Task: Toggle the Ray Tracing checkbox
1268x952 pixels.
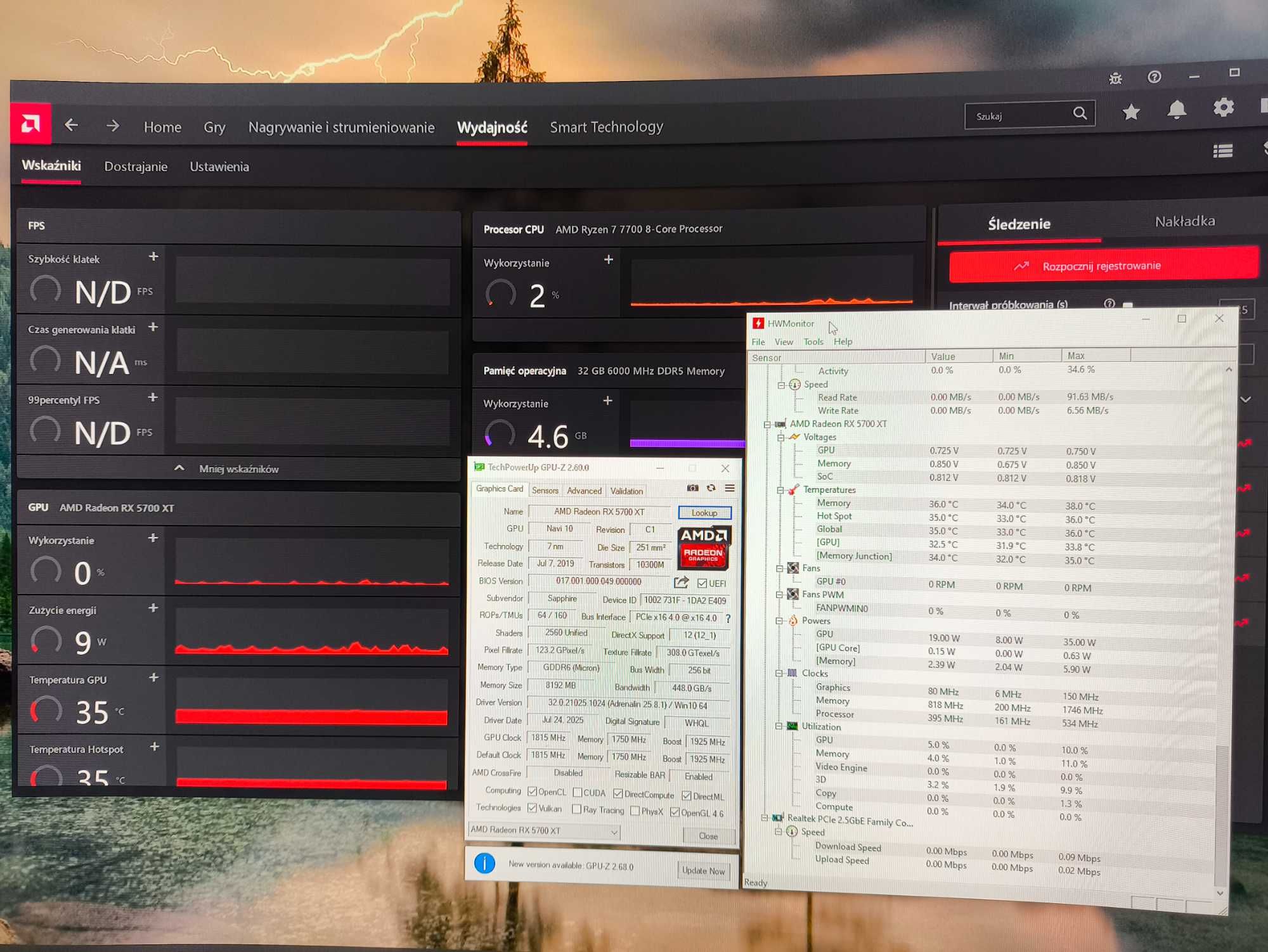Action: click(576, 809)
